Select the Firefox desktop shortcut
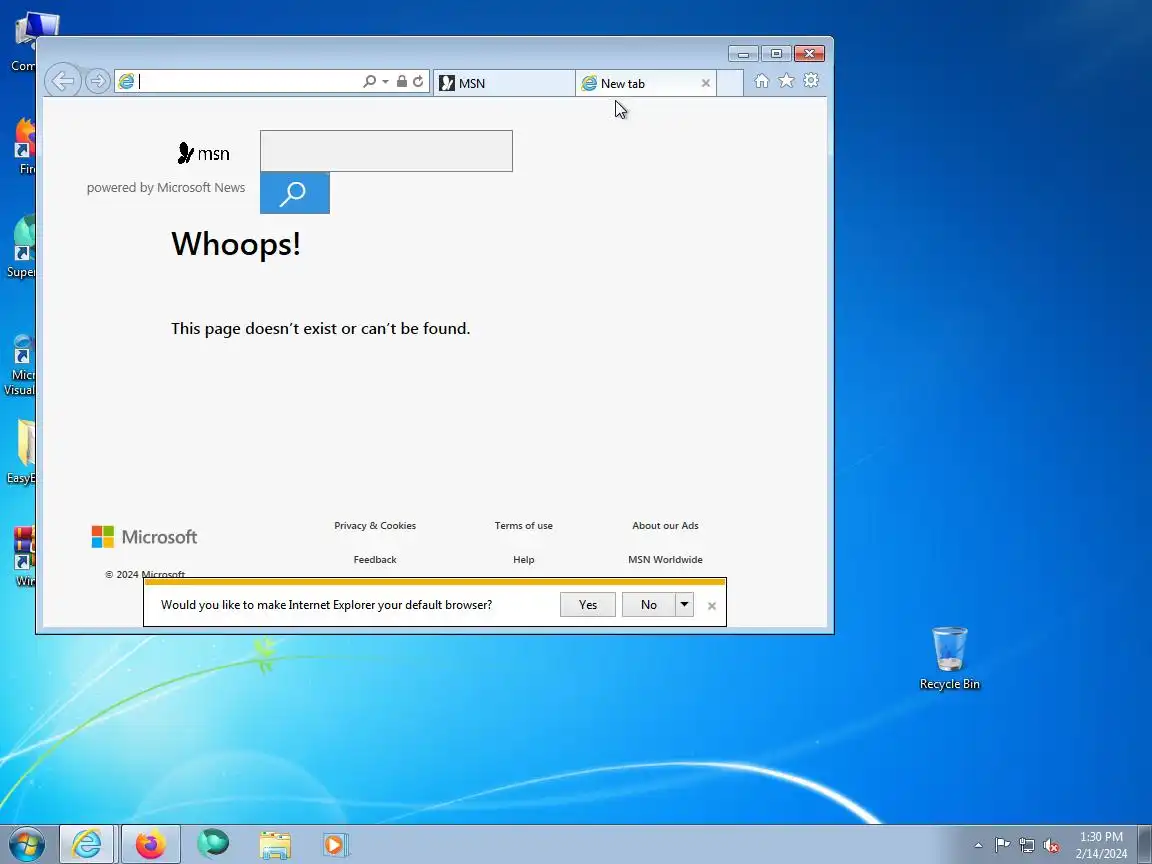The height and width of the screenshot is (864, 1152). 22,147
